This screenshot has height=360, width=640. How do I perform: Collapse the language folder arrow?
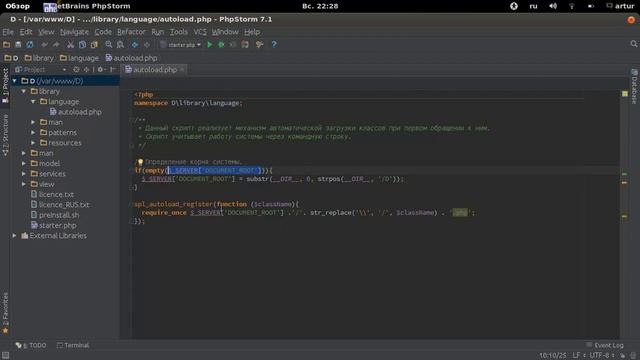33,102
